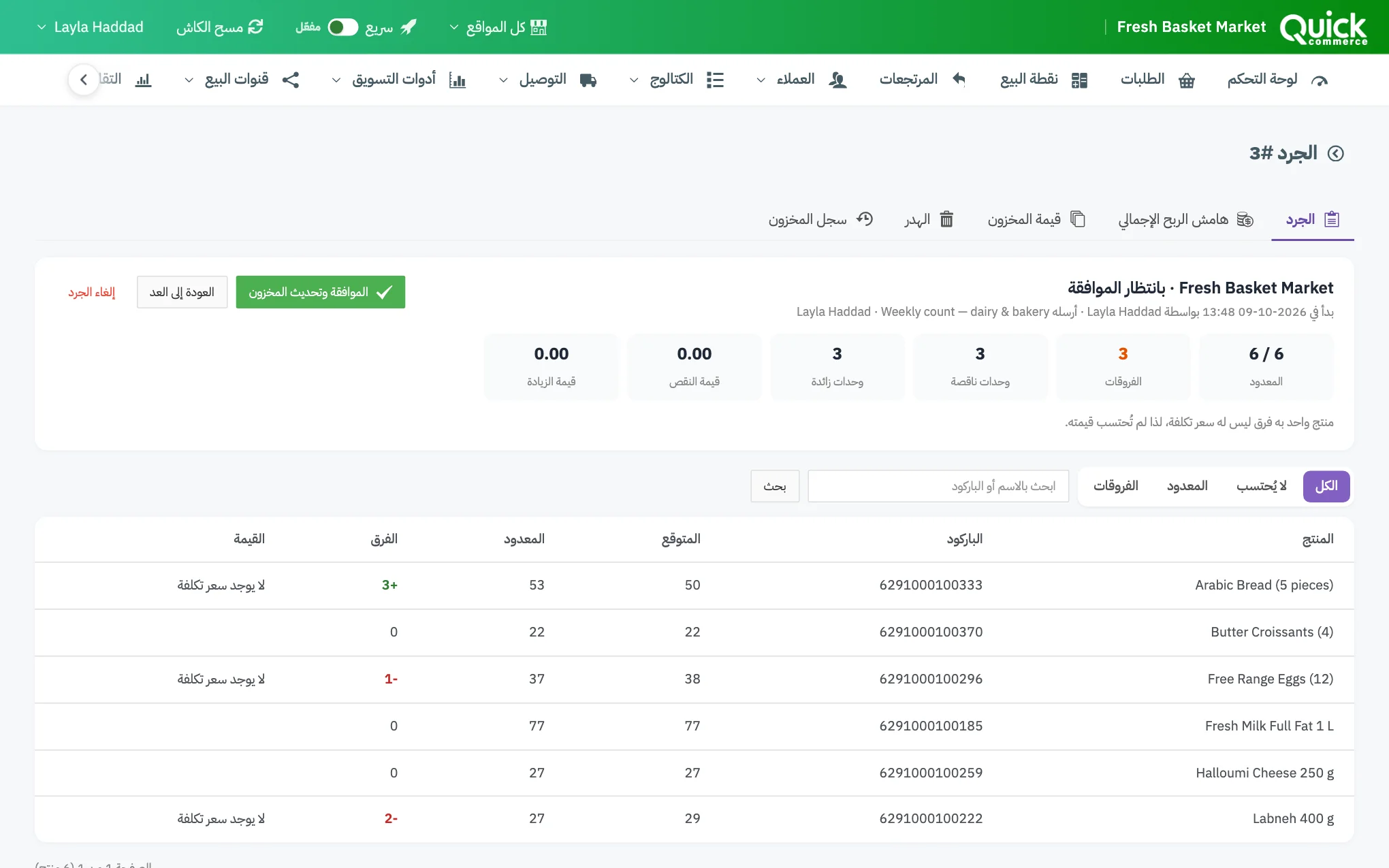Click the Quick commerce logo
The width and height of the screenshot is (1389, 868).
pyautogui.click(x=1323, y=28)
